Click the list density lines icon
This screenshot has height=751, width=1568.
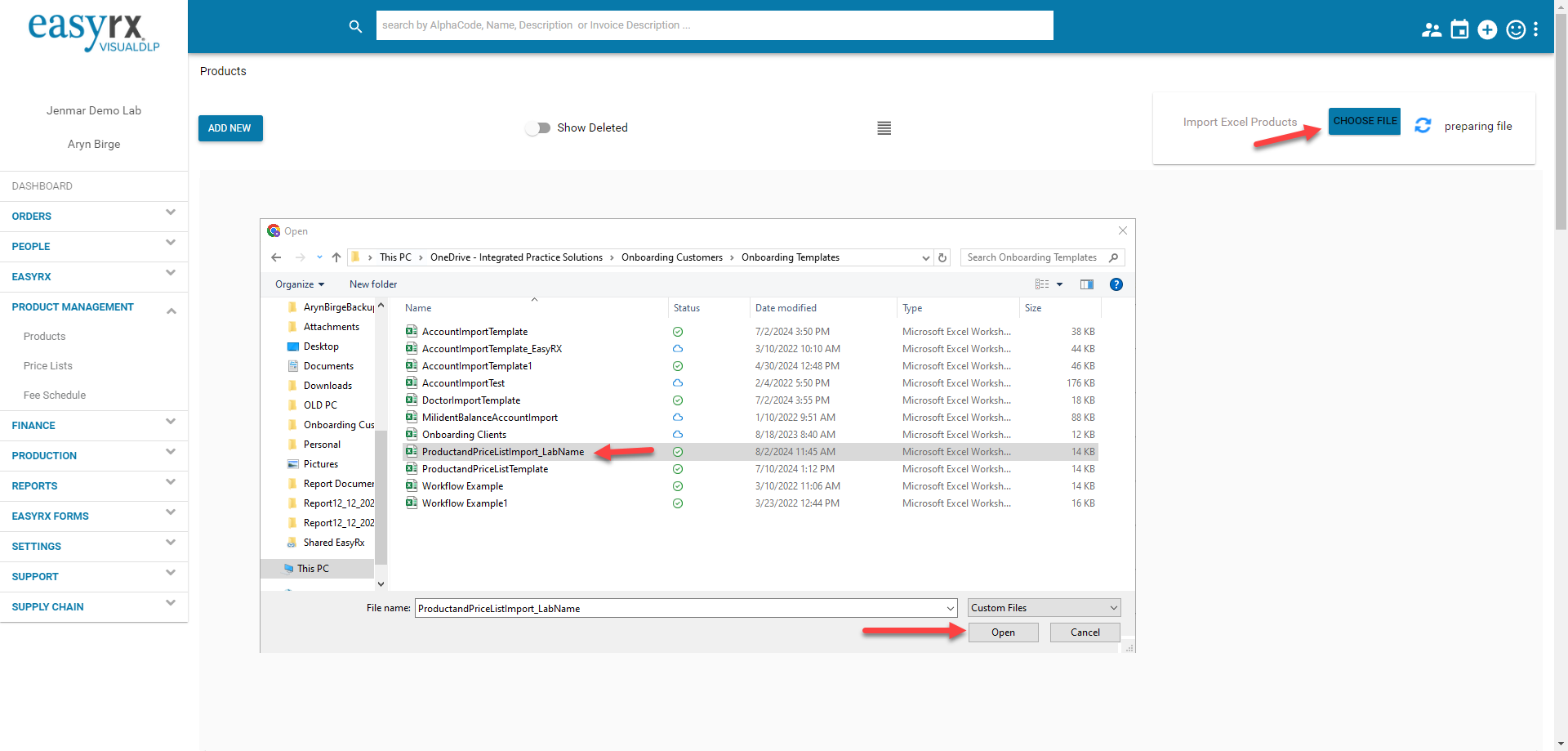tap(884, 128)
